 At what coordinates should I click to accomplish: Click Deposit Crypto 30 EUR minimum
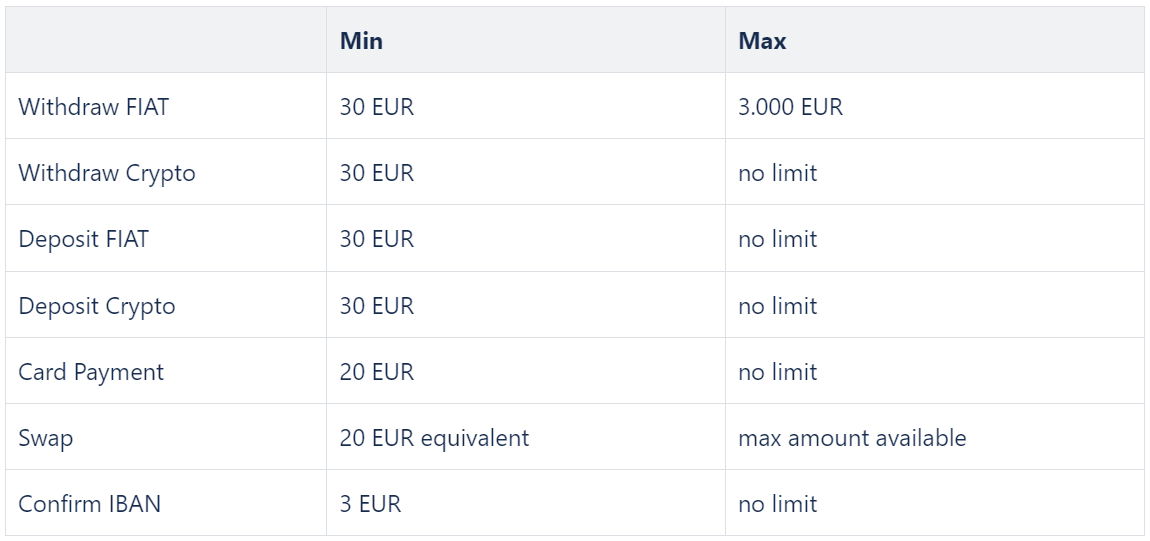pos(377,305)
